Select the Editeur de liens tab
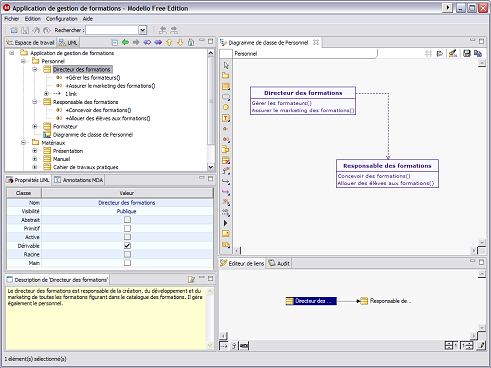Image resolution: width=491 pixels, height=368 pixels. [242, 263]
